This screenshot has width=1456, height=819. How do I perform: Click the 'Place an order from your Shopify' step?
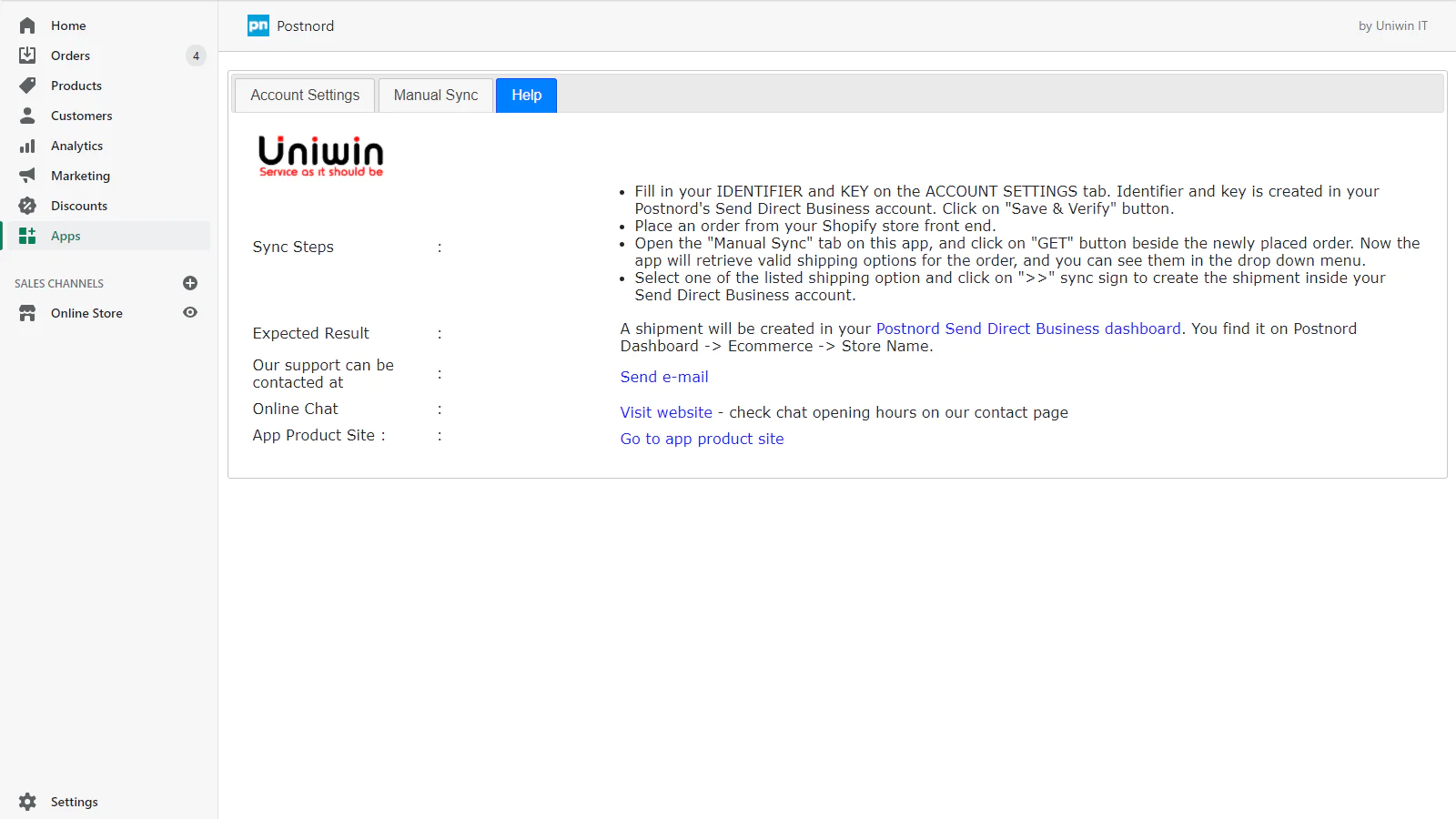click(x=815, y=226)
